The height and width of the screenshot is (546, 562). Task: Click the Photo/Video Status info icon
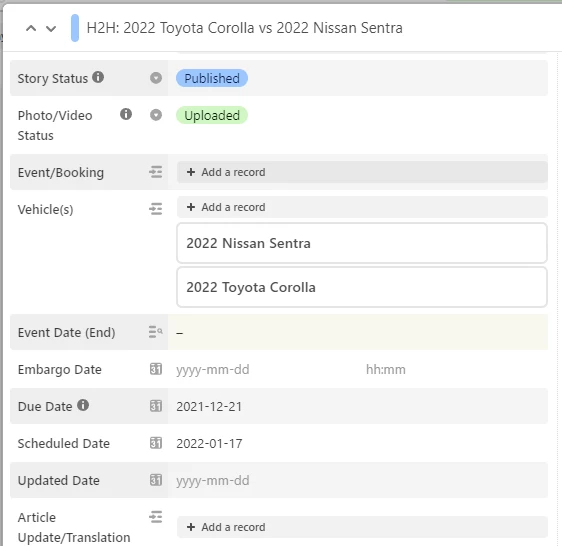click(126, 114)
